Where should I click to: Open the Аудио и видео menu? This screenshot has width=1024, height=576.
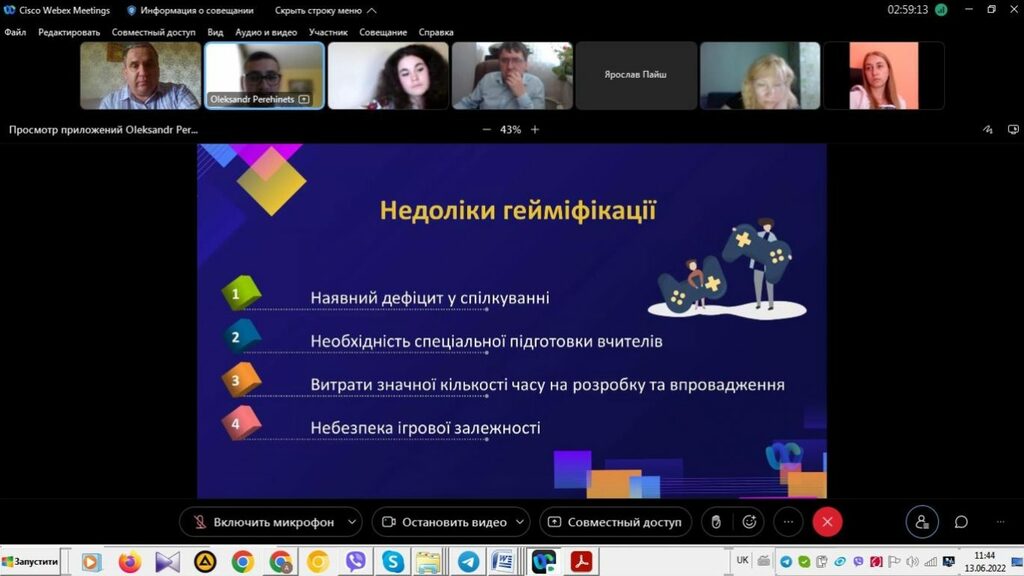click(x=266, y=32)
